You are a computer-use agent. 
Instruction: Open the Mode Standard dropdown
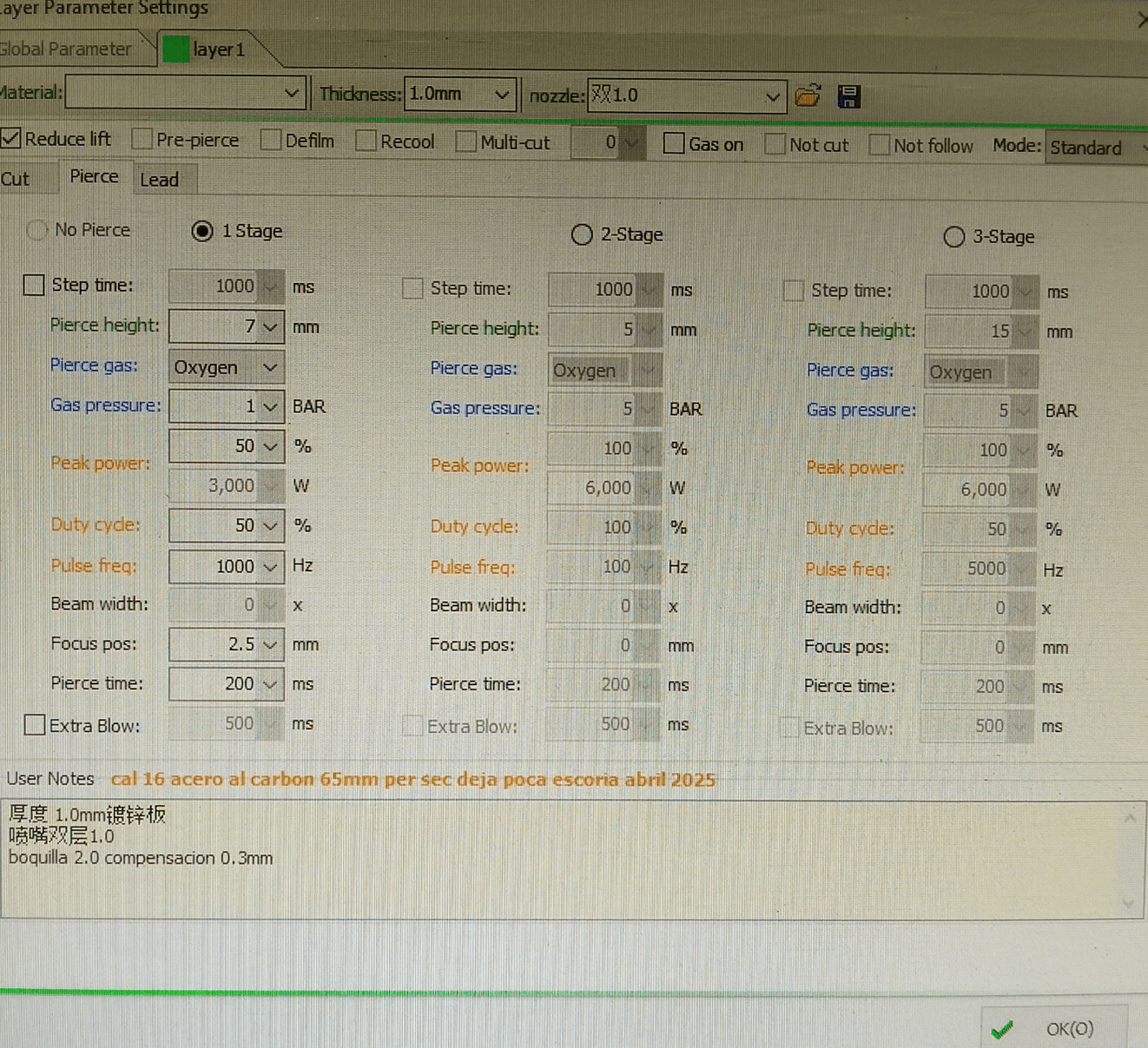[x=1098, y=148]
